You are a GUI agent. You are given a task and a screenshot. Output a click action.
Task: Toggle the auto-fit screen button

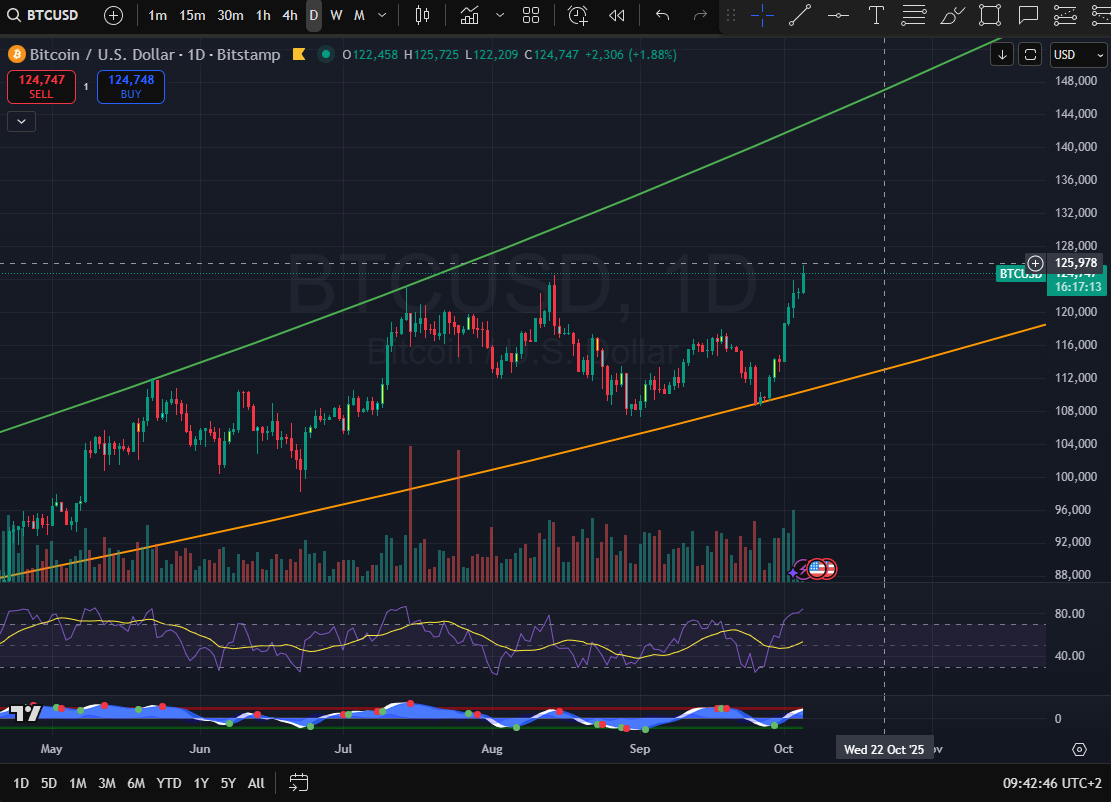(x=1030, y=55)
